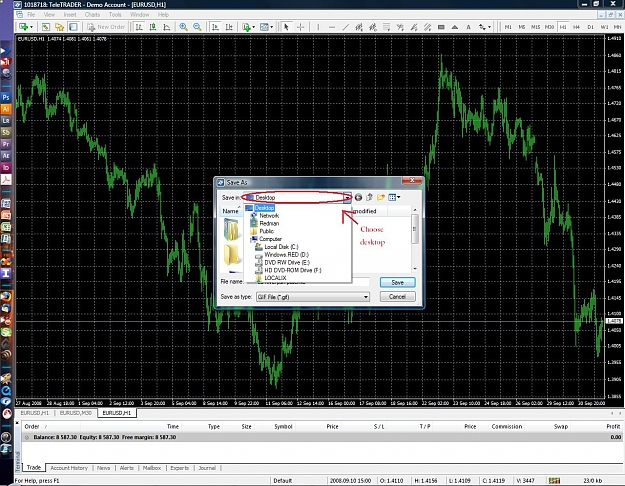Select the Line Chart toolbar icon
Viewport: 625px width, 486px height.
[167, 27]
